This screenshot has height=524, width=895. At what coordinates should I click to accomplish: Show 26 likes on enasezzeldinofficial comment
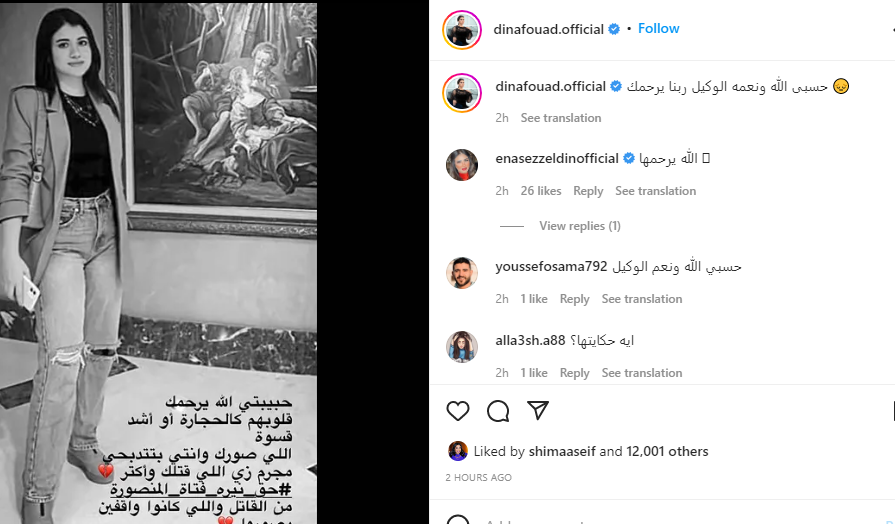[541, 191]
